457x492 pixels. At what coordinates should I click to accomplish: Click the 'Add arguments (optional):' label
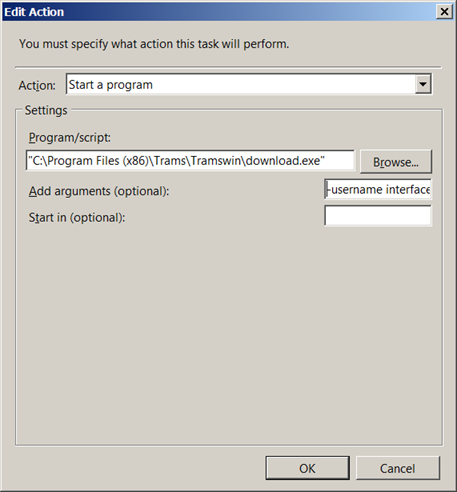point(99,191)
